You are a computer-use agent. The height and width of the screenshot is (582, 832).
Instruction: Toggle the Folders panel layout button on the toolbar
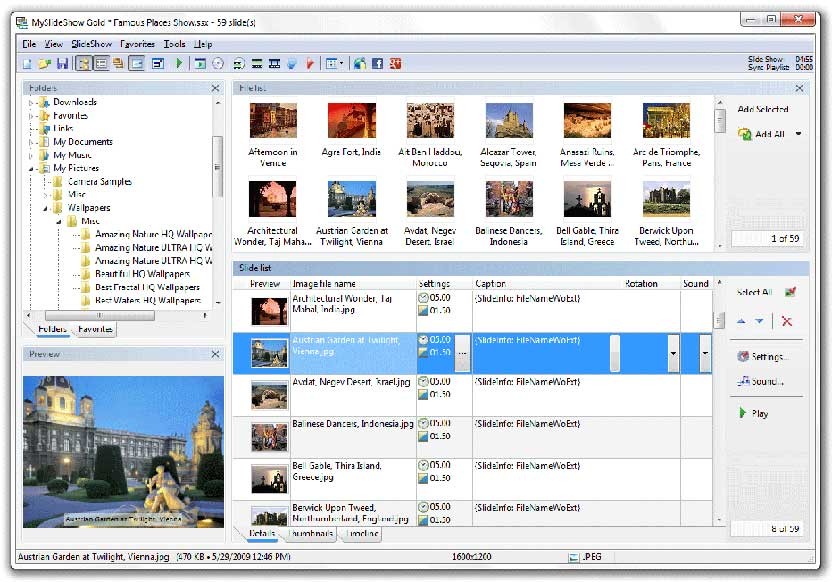(x=83, y=62)
